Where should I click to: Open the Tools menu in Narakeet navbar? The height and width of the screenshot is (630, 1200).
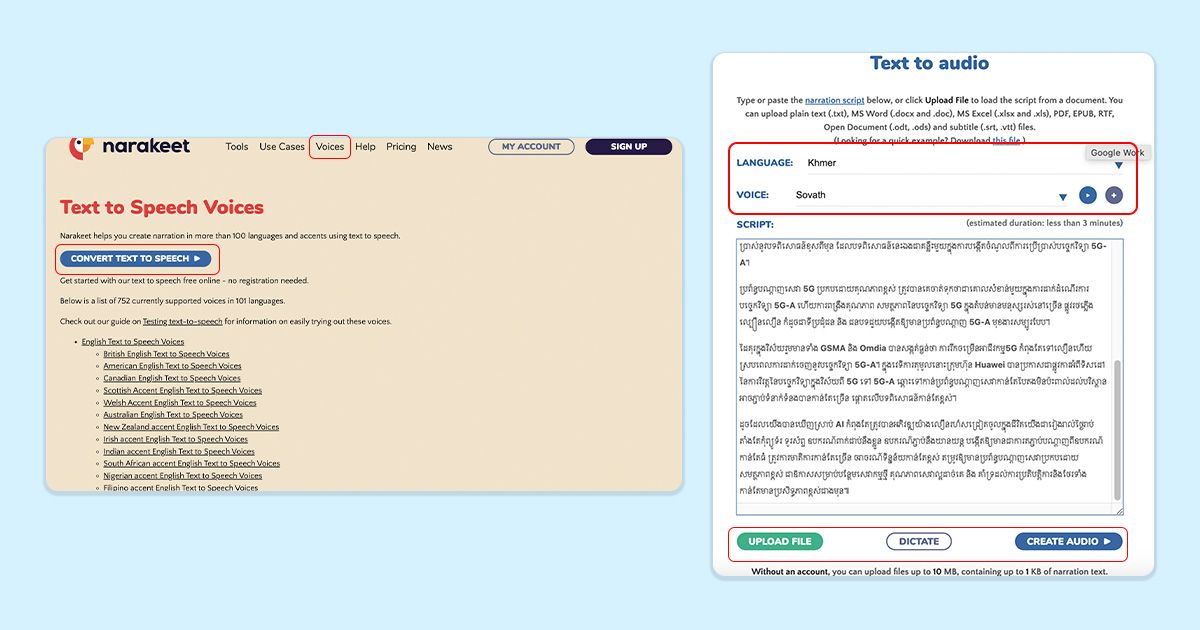click(237, 147)
